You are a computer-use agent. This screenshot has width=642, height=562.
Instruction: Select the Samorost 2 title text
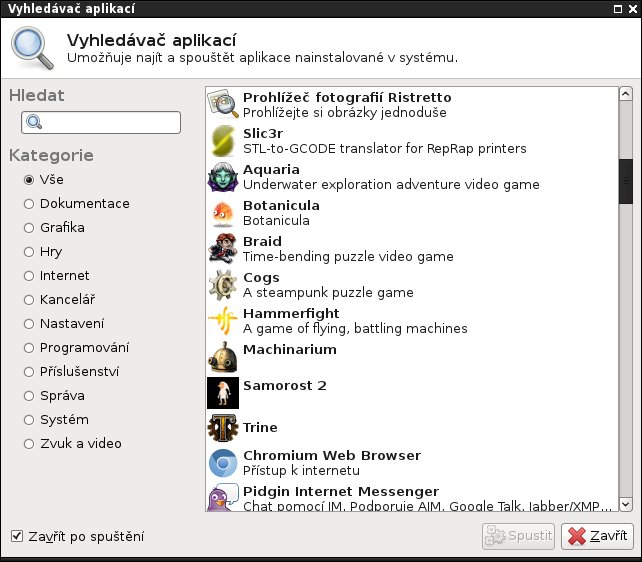point(285,386)
